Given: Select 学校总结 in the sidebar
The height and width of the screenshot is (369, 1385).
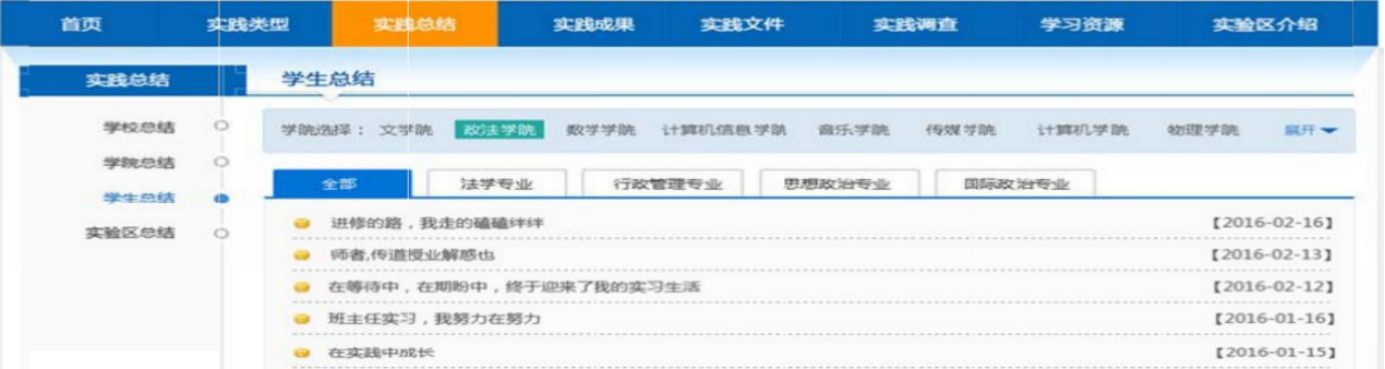Looking at the screenshot, I should [x=139, y=127].
